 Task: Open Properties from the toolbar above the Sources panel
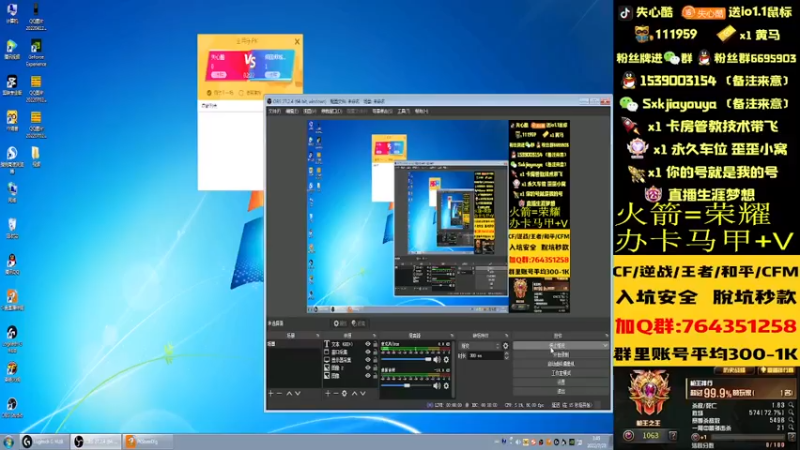340,323
